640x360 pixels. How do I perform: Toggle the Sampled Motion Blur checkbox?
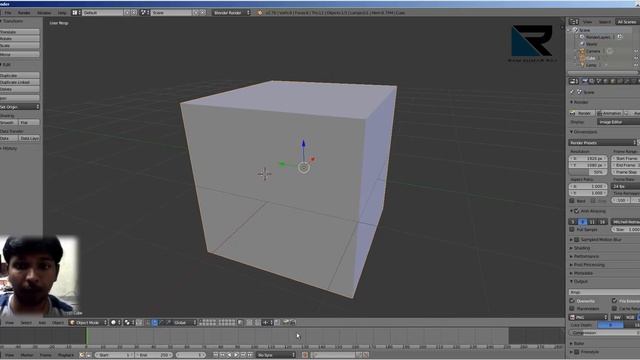(x=577, y=240)
